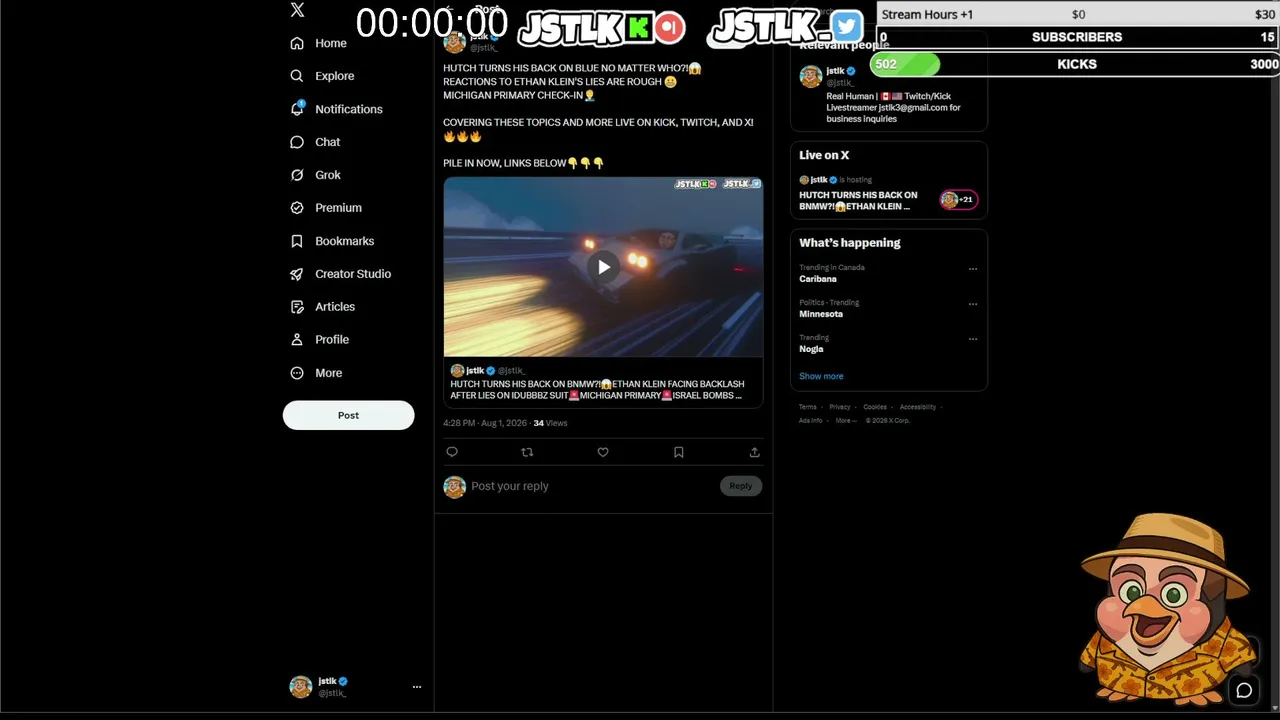The image size is (1280, 720).
Task: Open Explore using the magnifier icon
Action: pos(297,76)
